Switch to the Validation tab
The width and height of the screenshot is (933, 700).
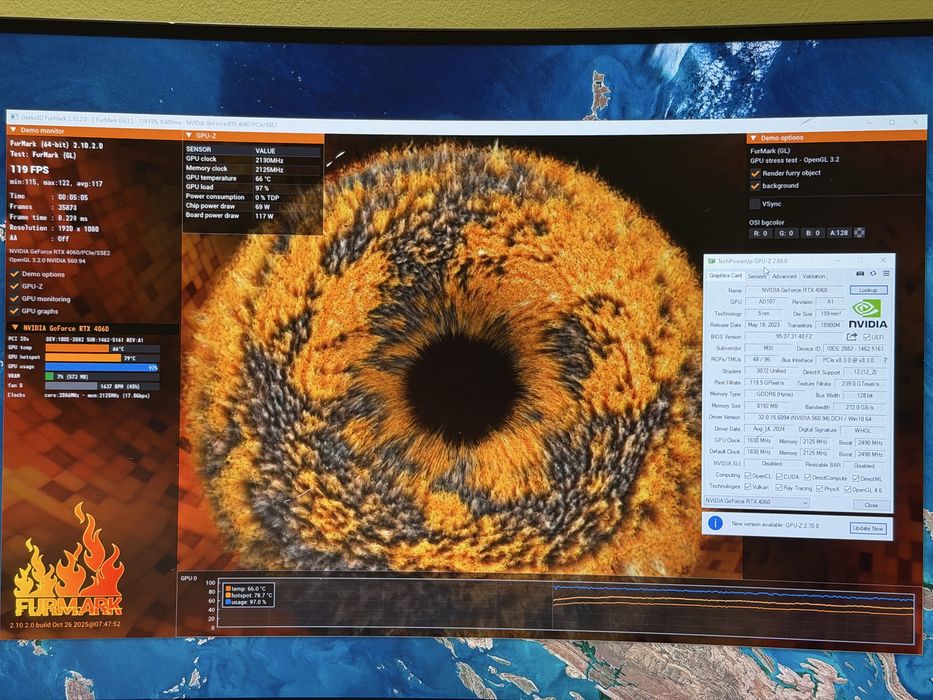[813, 276]
